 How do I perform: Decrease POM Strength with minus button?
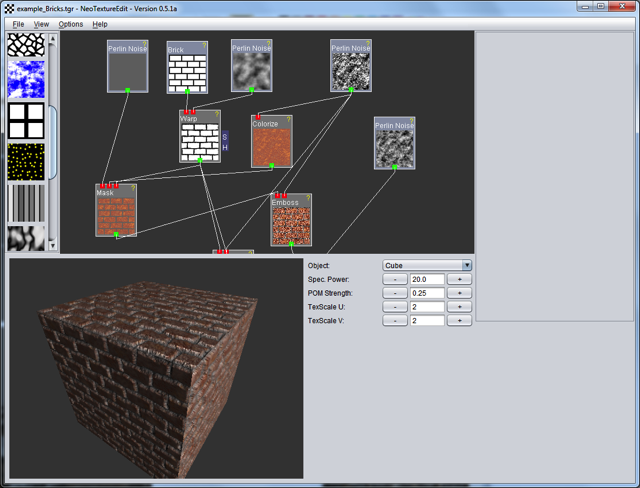(x=395, y=293)
